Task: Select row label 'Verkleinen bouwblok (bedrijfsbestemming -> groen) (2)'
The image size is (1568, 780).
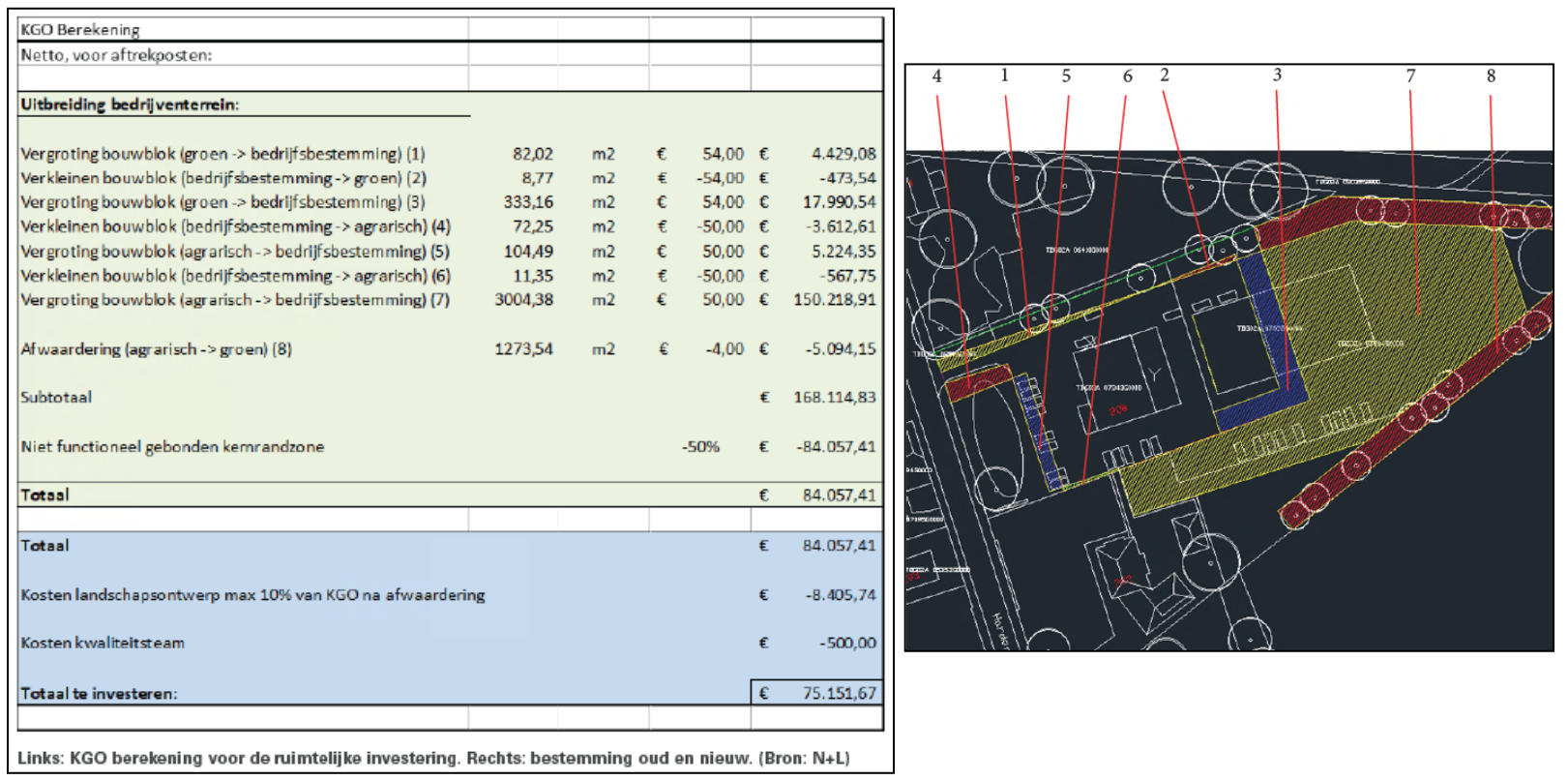Action: tap(223, 178)
